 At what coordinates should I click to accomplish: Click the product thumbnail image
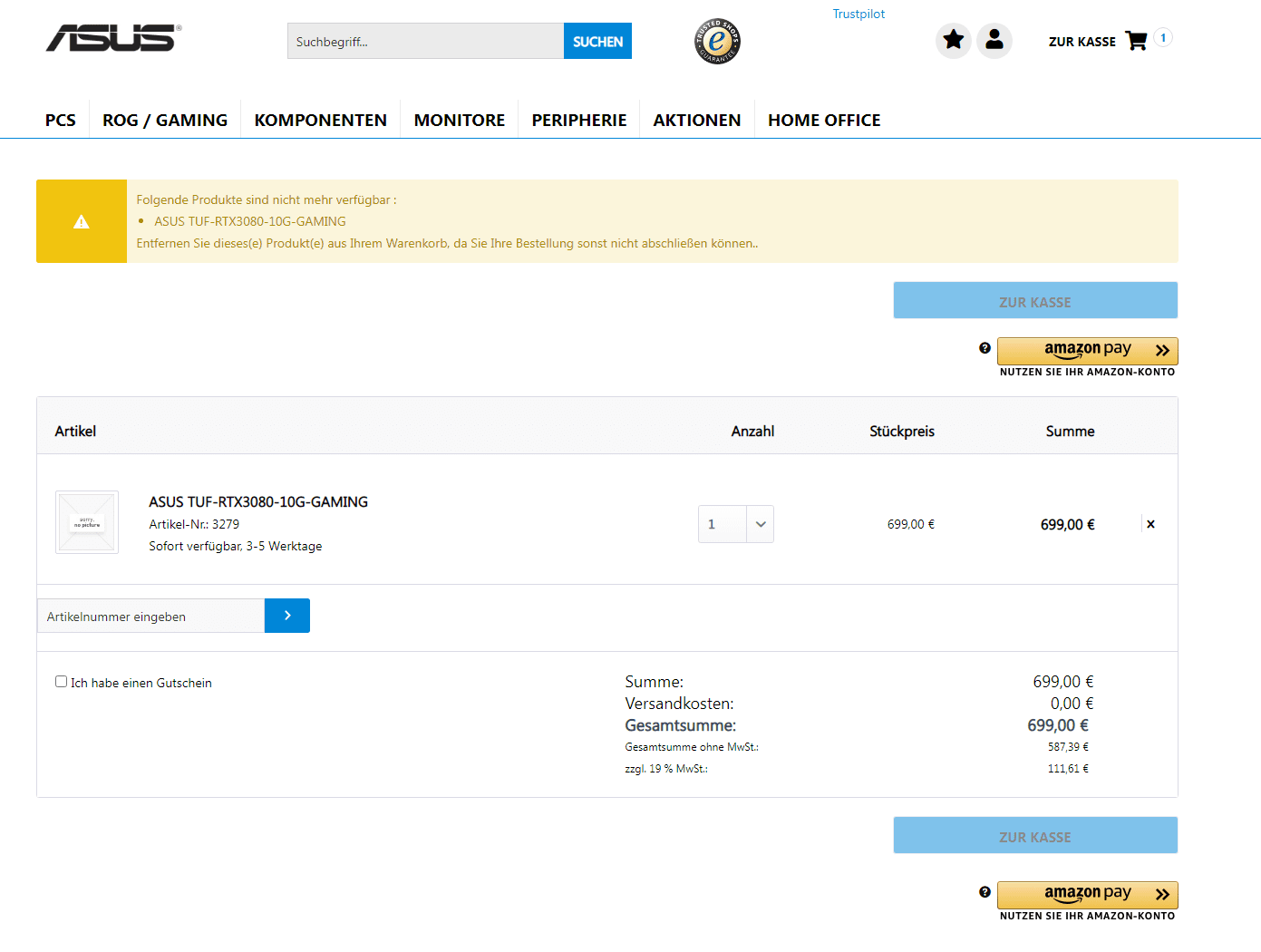click(x=87, y=522)
